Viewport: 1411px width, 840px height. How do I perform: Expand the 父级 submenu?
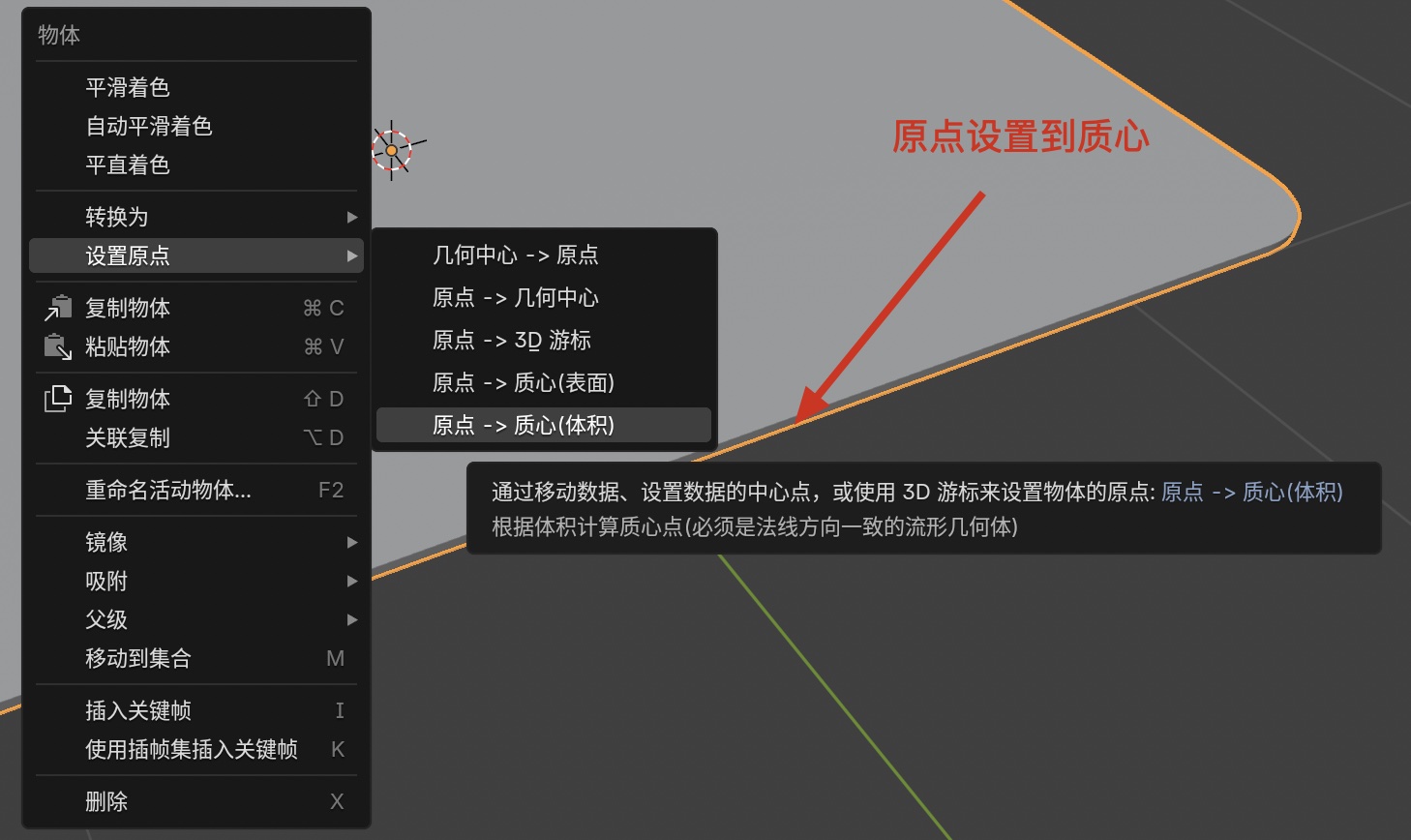106,619
